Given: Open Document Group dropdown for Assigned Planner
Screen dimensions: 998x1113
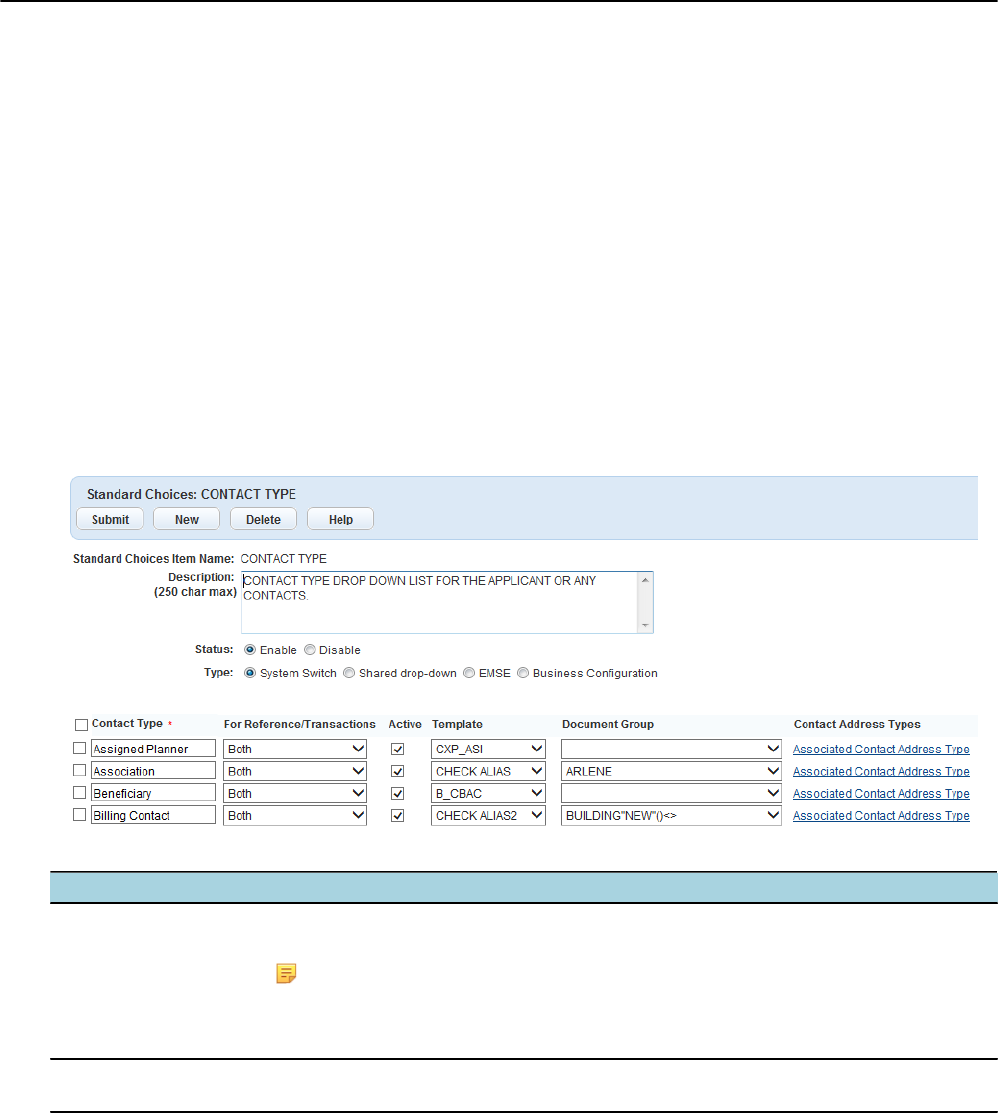Looking at the screenshot, I should tap(671, 749).
